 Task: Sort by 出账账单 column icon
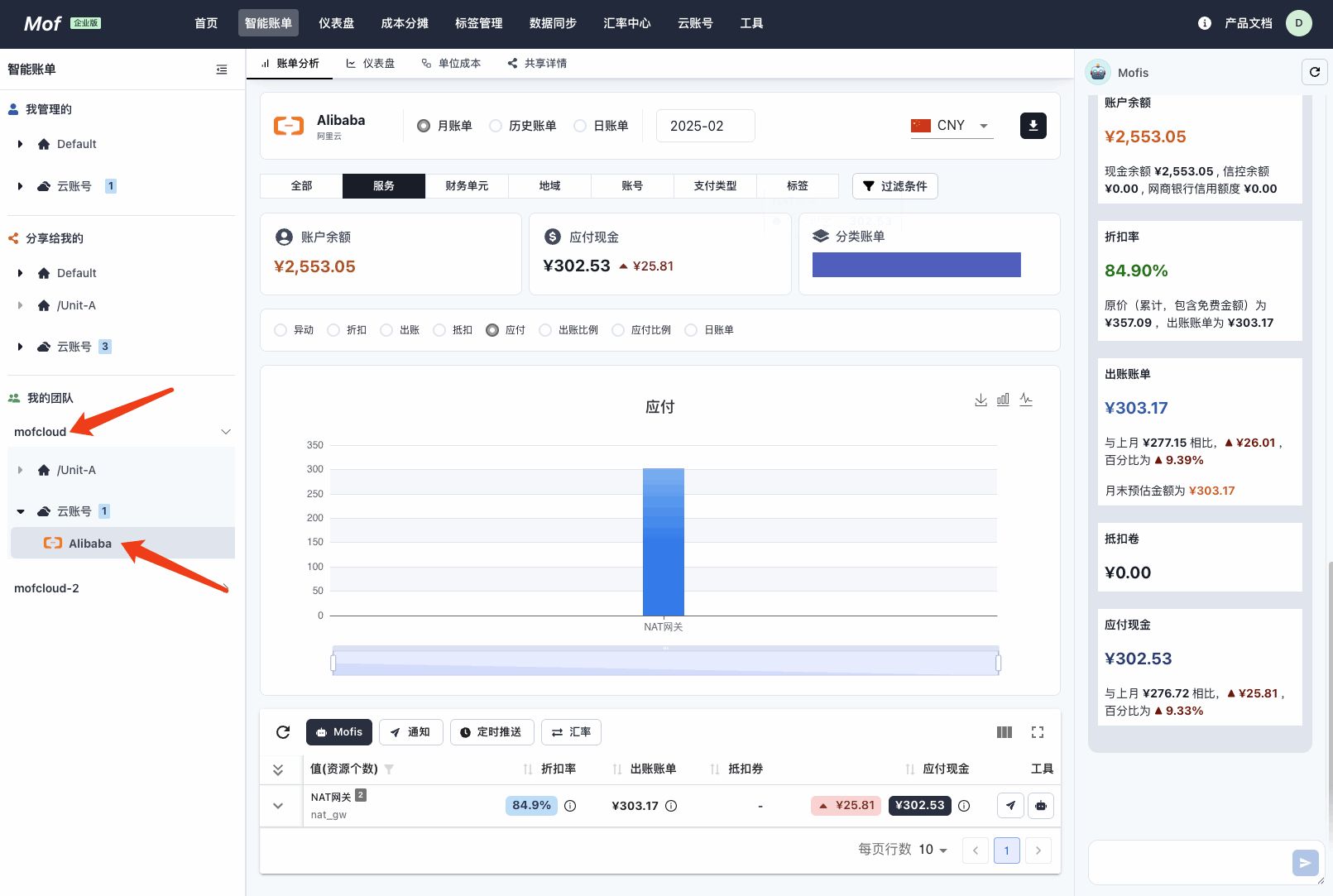(x=617, y=769)
